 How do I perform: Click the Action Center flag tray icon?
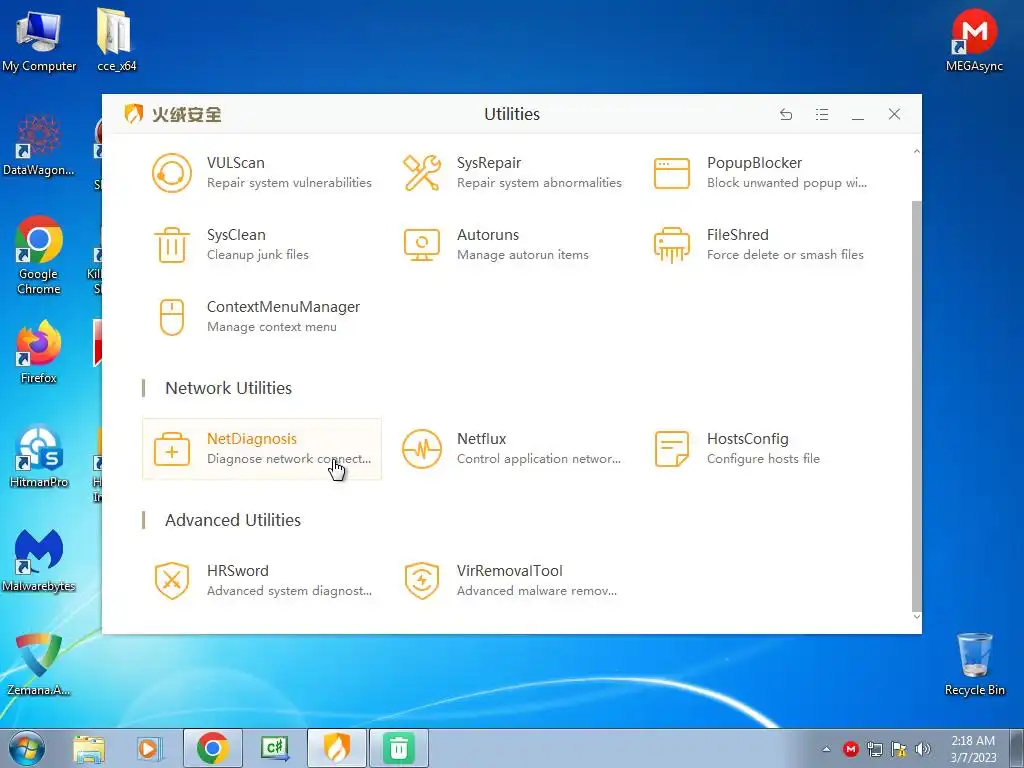[x=899, y=749]
